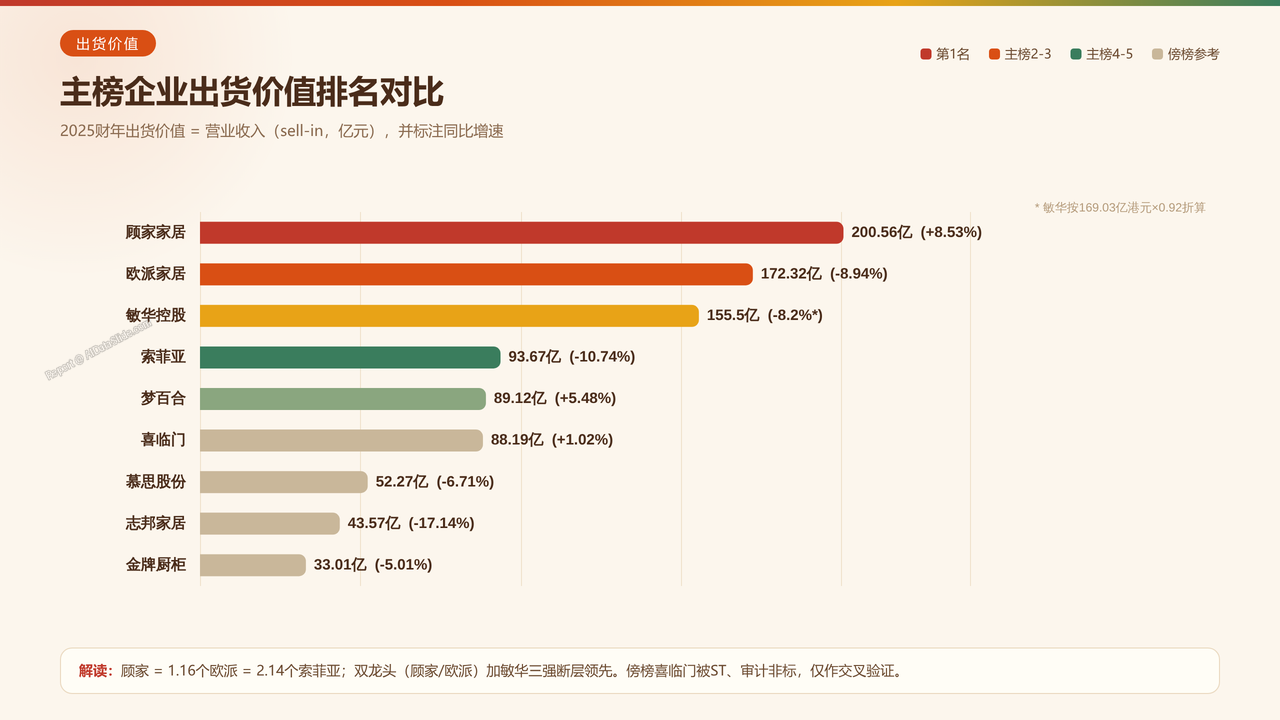Screen dimensions: 1280x720
Task: Click the 金牌厨柜 axis label
Action: [156, 565]
